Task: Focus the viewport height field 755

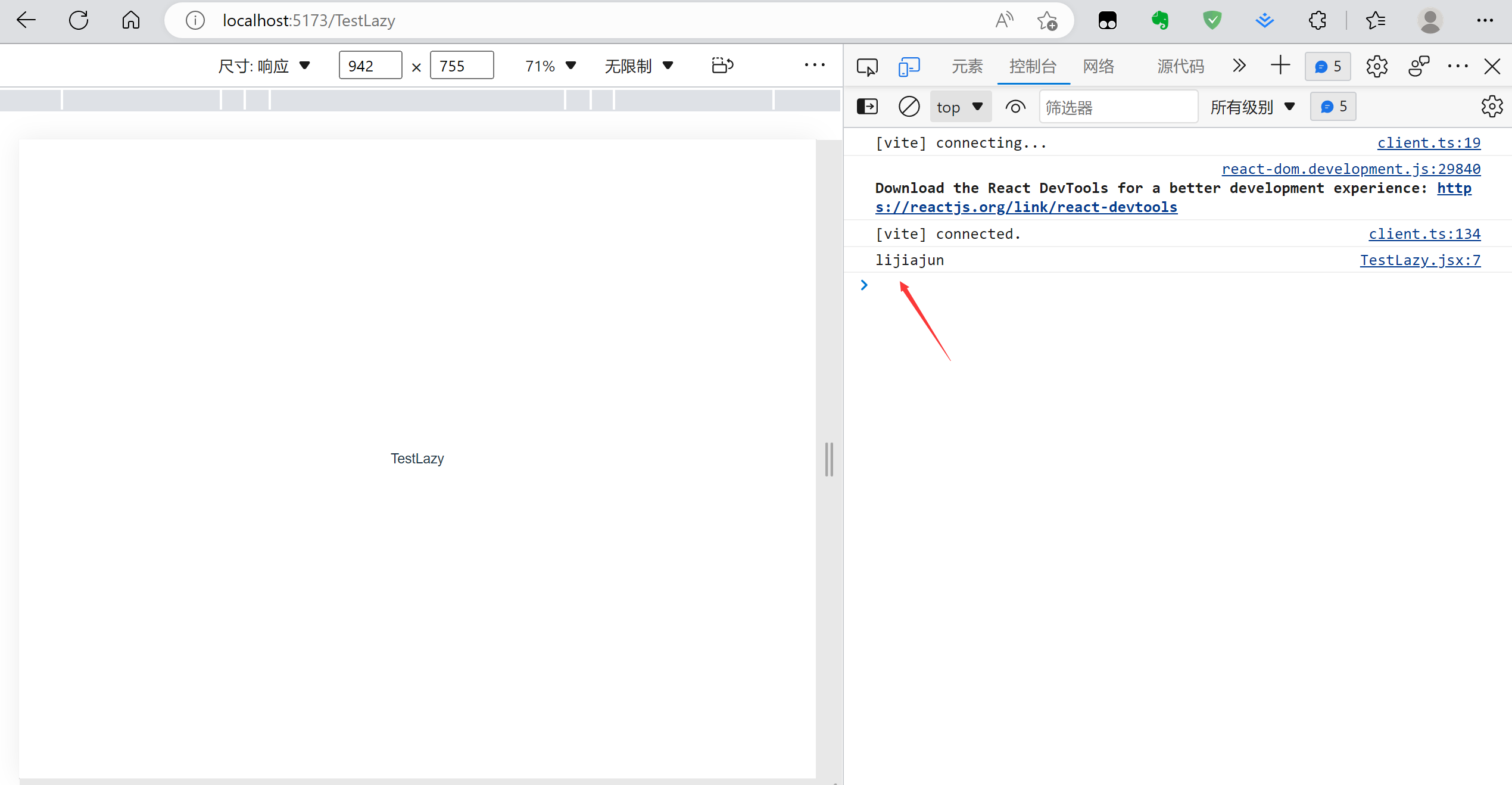Action: [462, 66]
